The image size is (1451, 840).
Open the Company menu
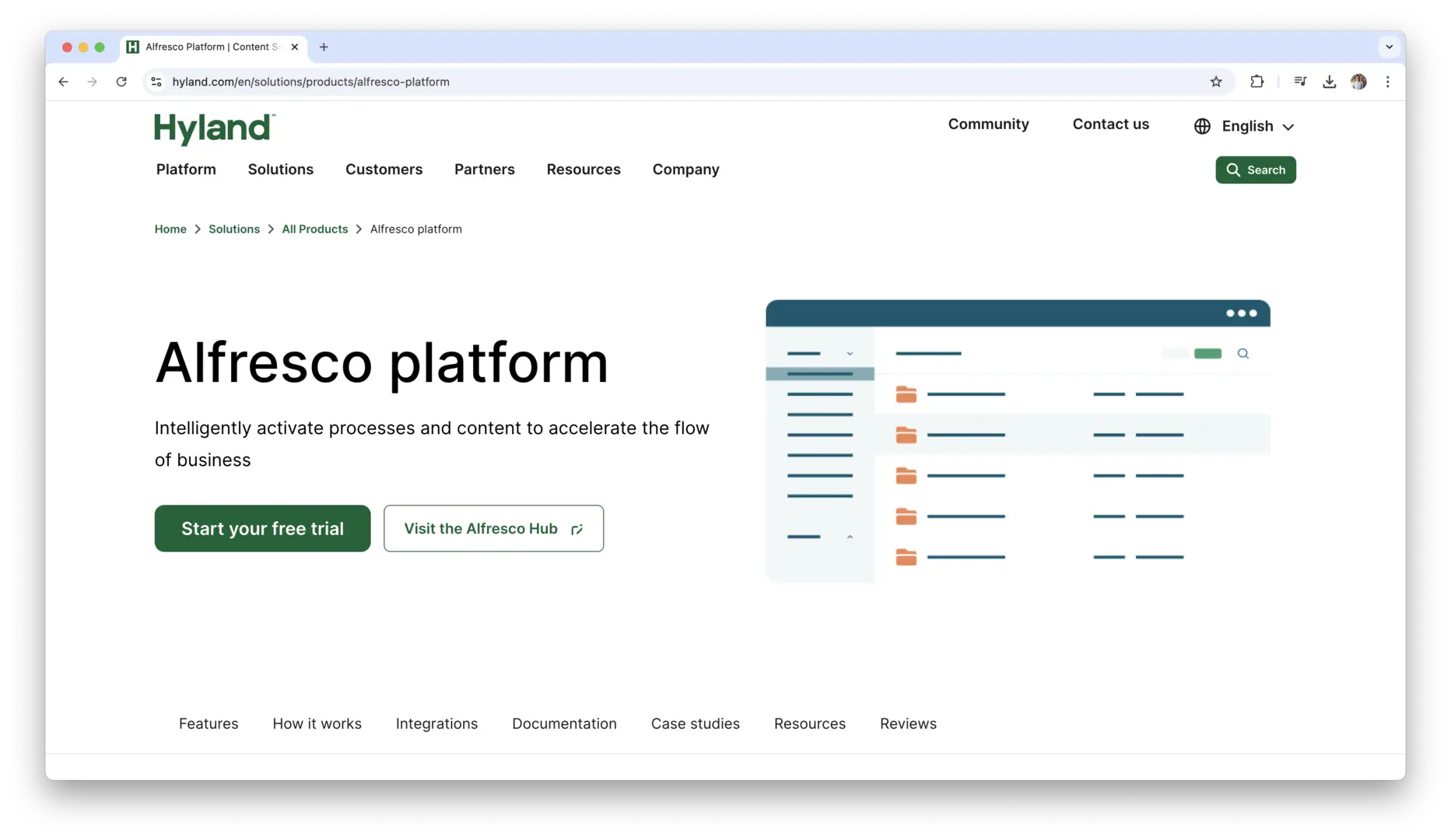[x=685, y=170]
